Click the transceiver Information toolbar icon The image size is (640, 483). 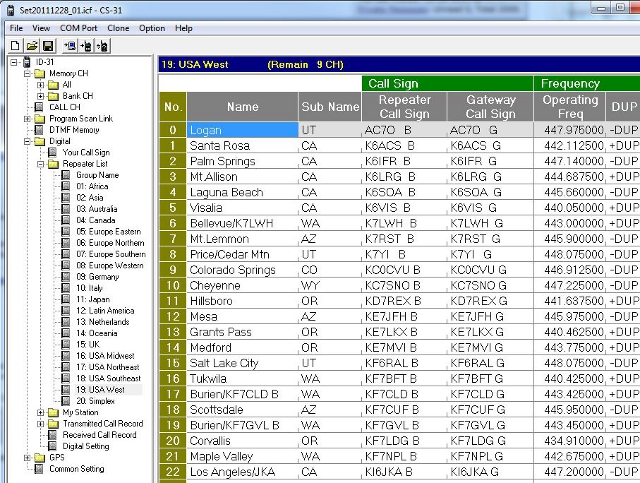click(x=105, y=46)
